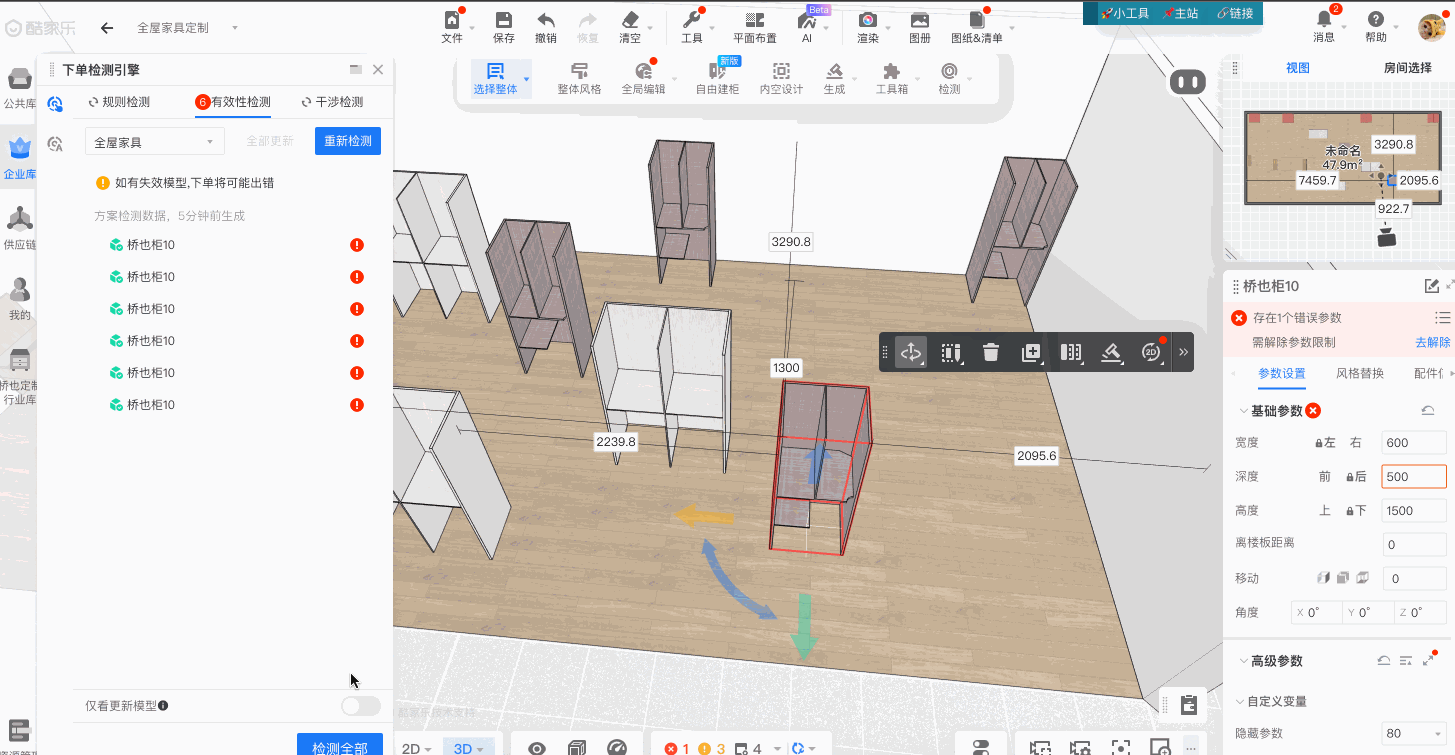Toggle the 仅看更新模型 switch
The image size is (1455, 755).
tap(360, 706)
